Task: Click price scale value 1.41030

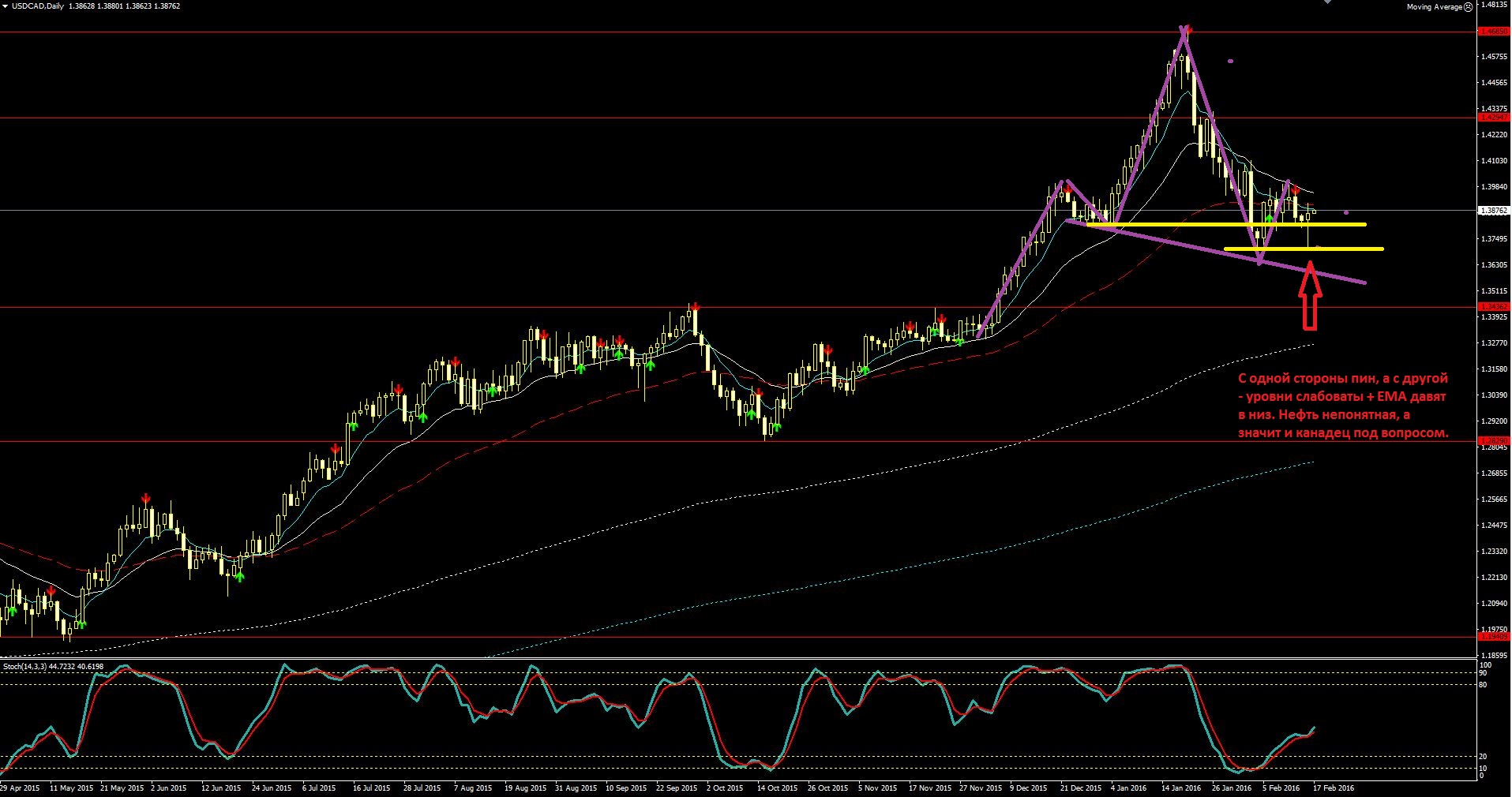Action: coord(1493,161)
